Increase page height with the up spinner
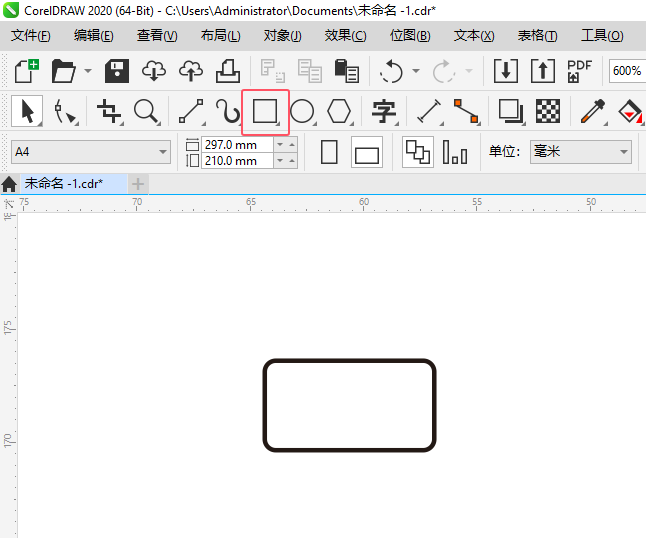 pyautogui.click(x=292, y=161)
